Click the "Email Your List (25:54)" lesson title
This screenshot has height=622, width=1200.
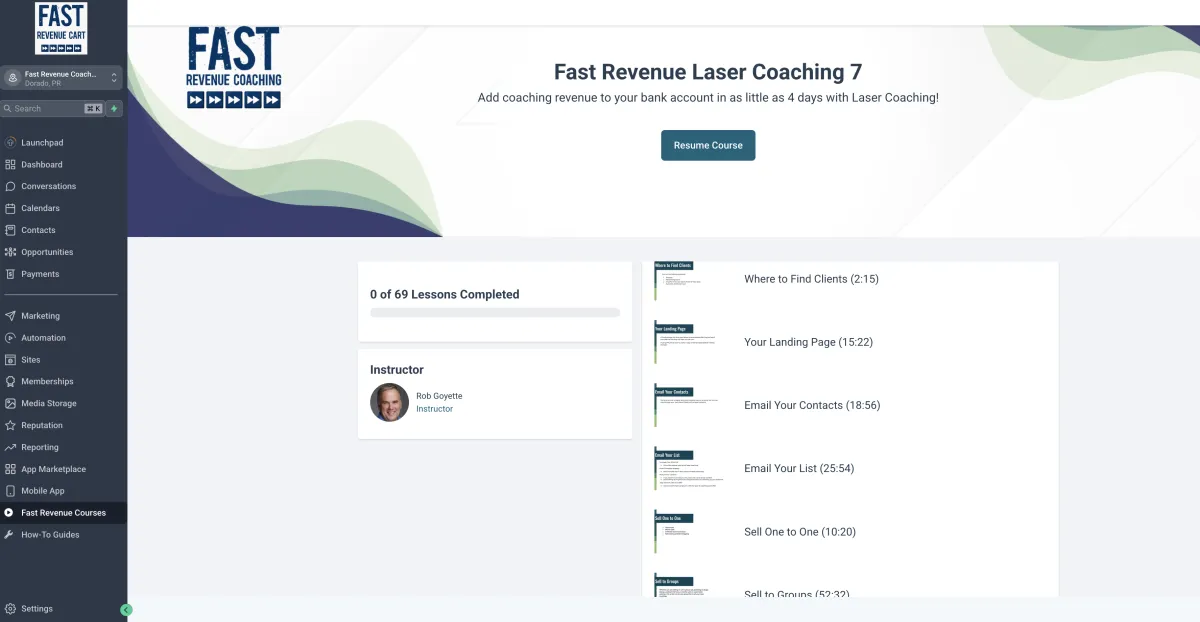coord(799,469)
